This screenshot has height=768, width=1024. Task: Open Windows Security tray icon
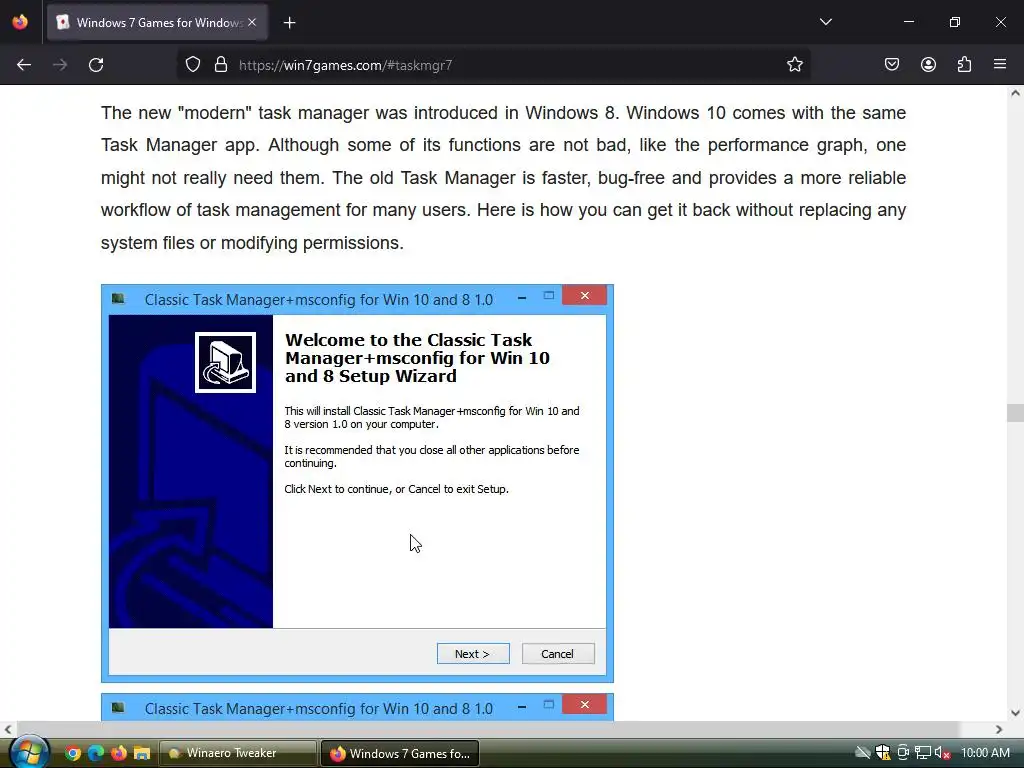pos(883,753)
